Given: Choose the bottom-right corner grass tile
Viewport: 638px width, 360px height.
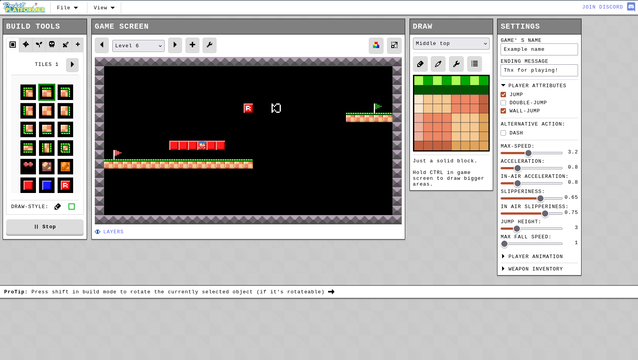Looking at the screenshot, I should 65,129.
